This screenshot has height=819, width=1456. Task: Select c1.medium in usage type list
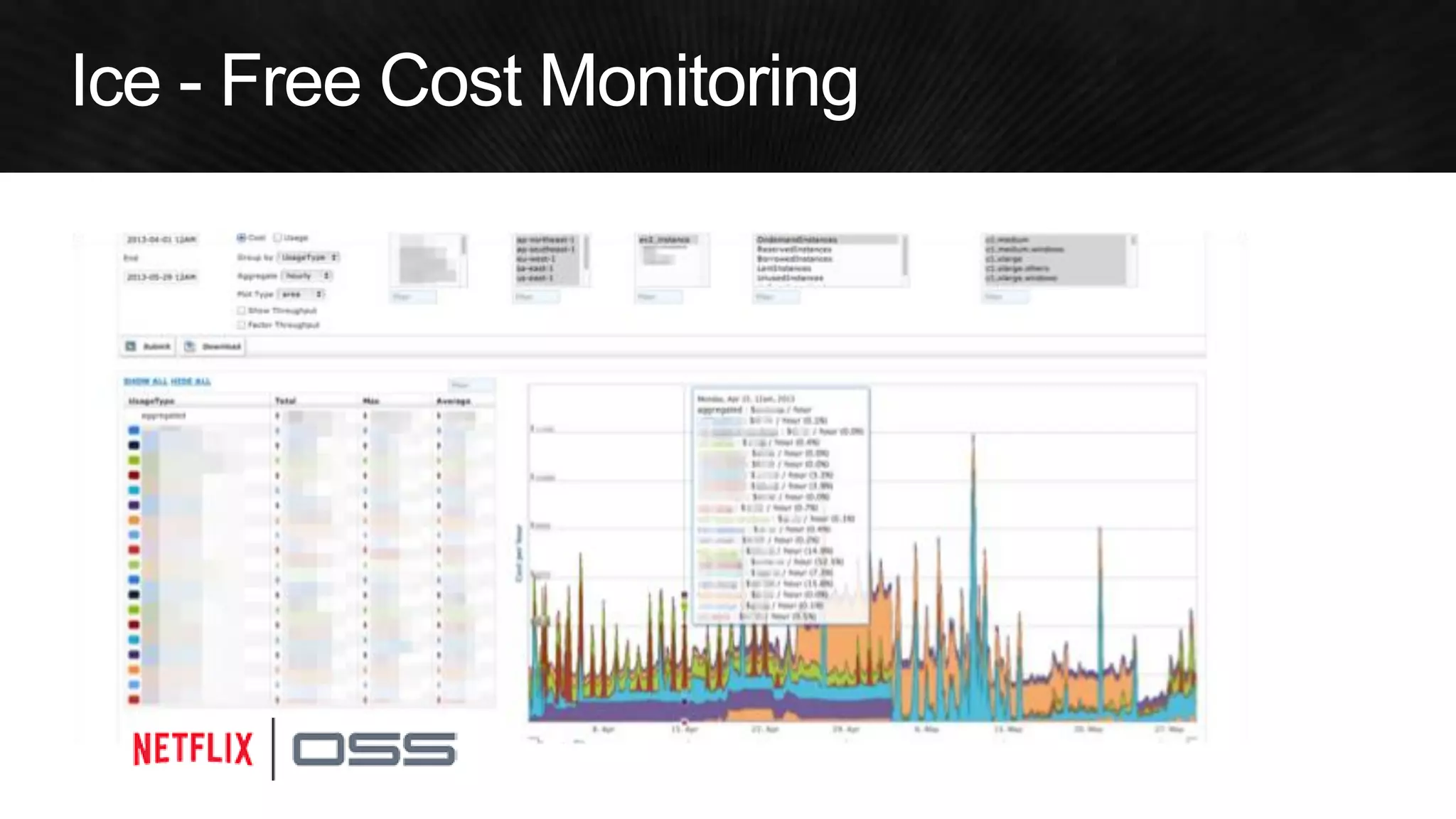coord(1007,240)
